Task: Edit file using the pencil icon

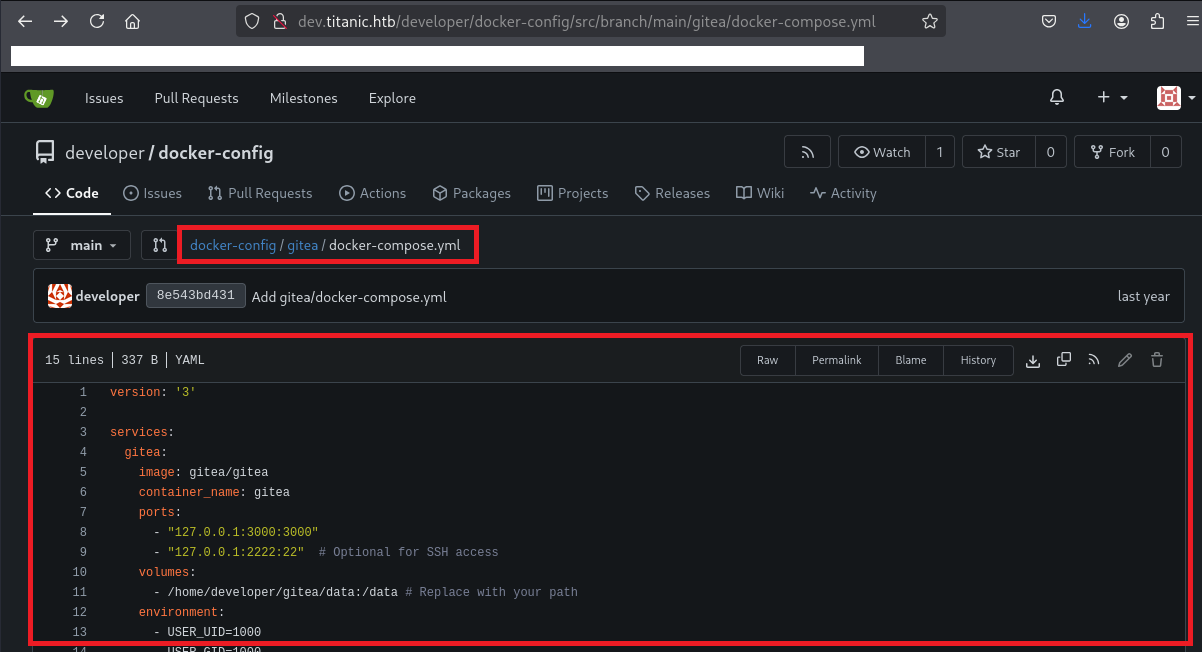Action: coord(1125,360)
